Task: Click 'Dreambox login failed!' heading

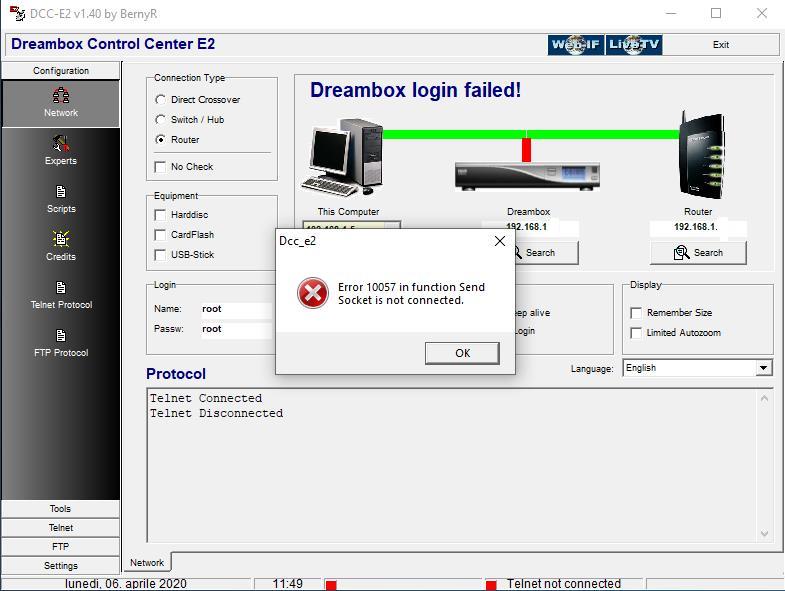Action: (x=416, y=90)
